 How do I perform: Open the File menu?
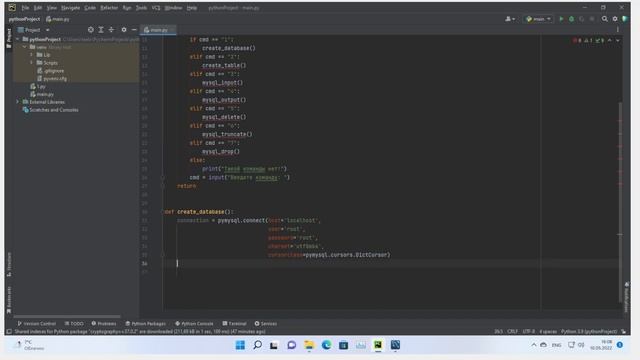click(x=25, y=8)
